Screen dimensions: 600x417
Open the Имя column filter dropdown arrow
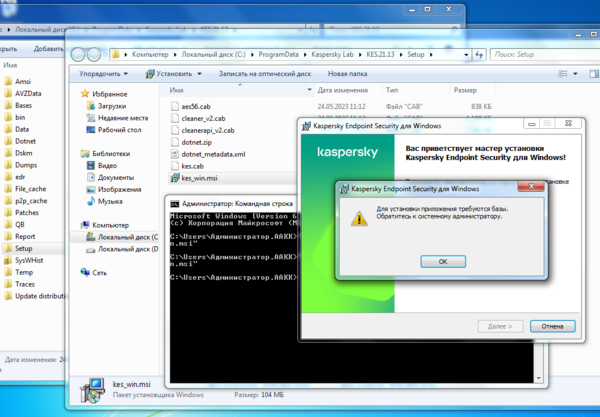309,90
